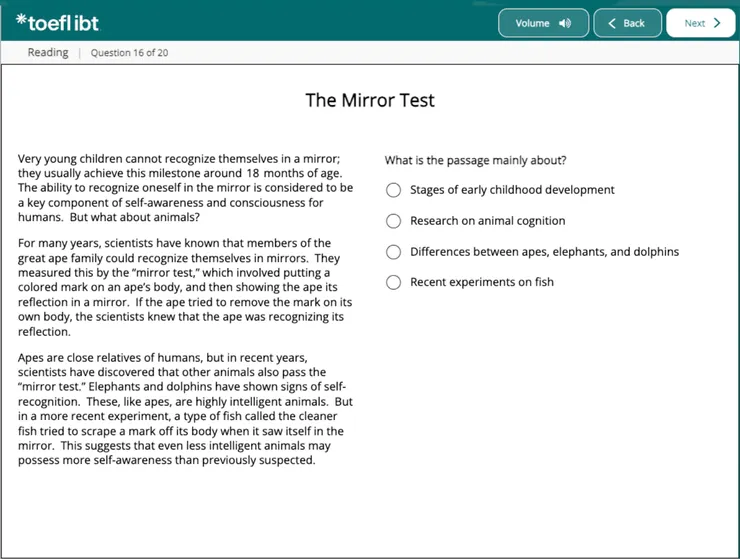Click the TOEFL iBT logo
Screen dimensions: 740x559
(58, 22)
